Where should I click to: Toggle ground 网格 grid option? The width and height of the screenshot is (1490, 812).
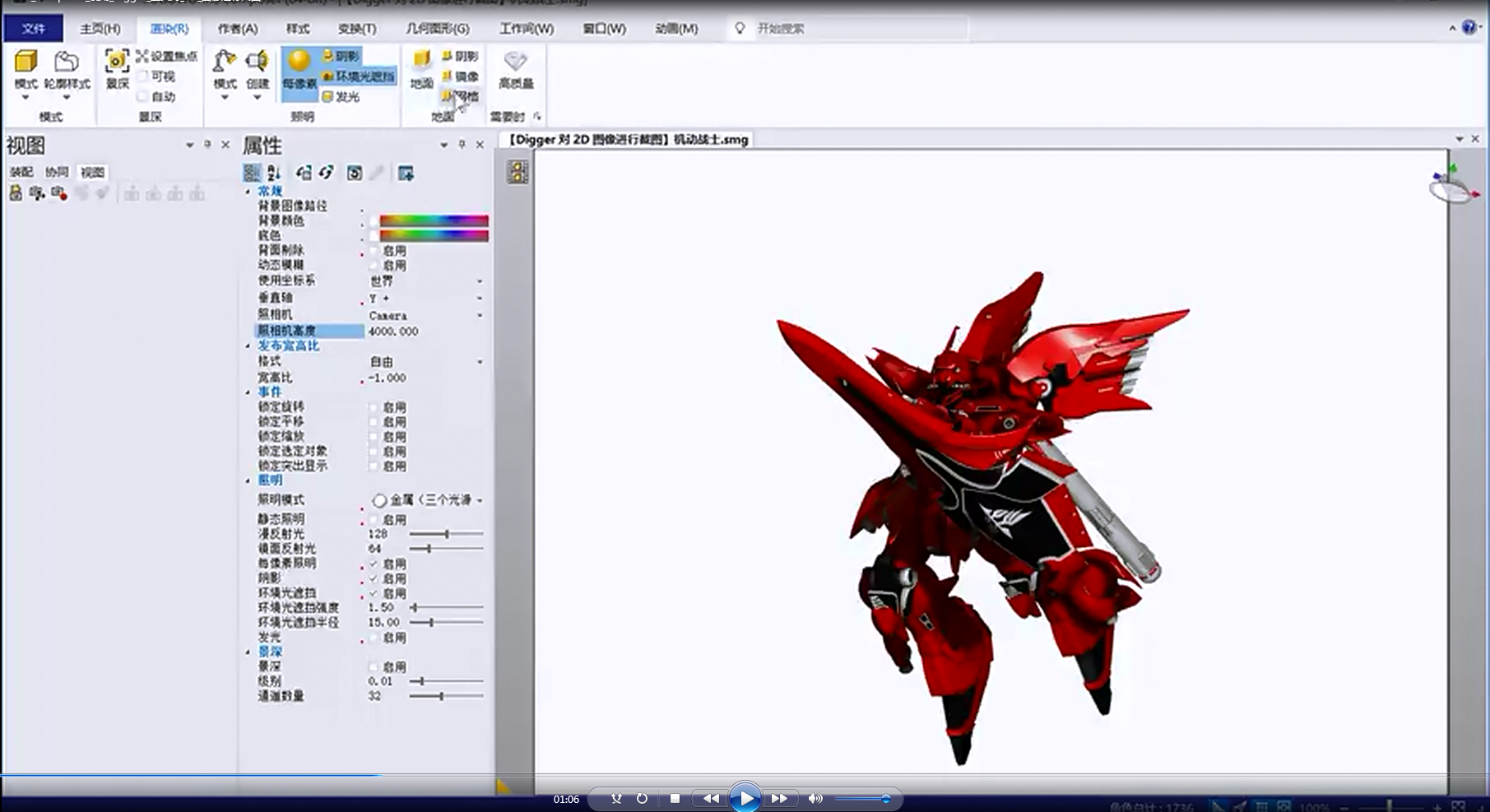(x=460, y=96)
